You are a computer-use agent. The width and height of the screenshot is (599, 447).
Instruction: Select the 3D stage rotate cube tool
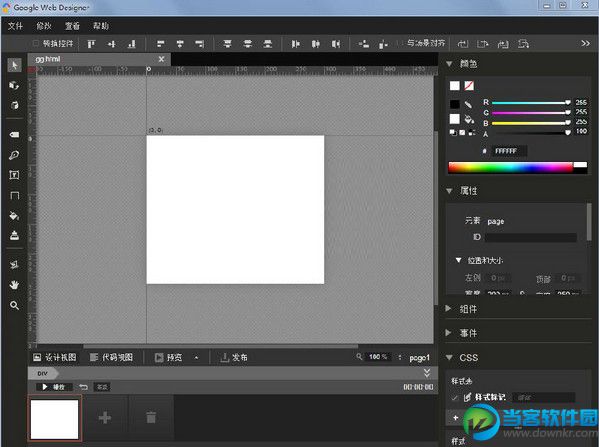coord(15,105)
